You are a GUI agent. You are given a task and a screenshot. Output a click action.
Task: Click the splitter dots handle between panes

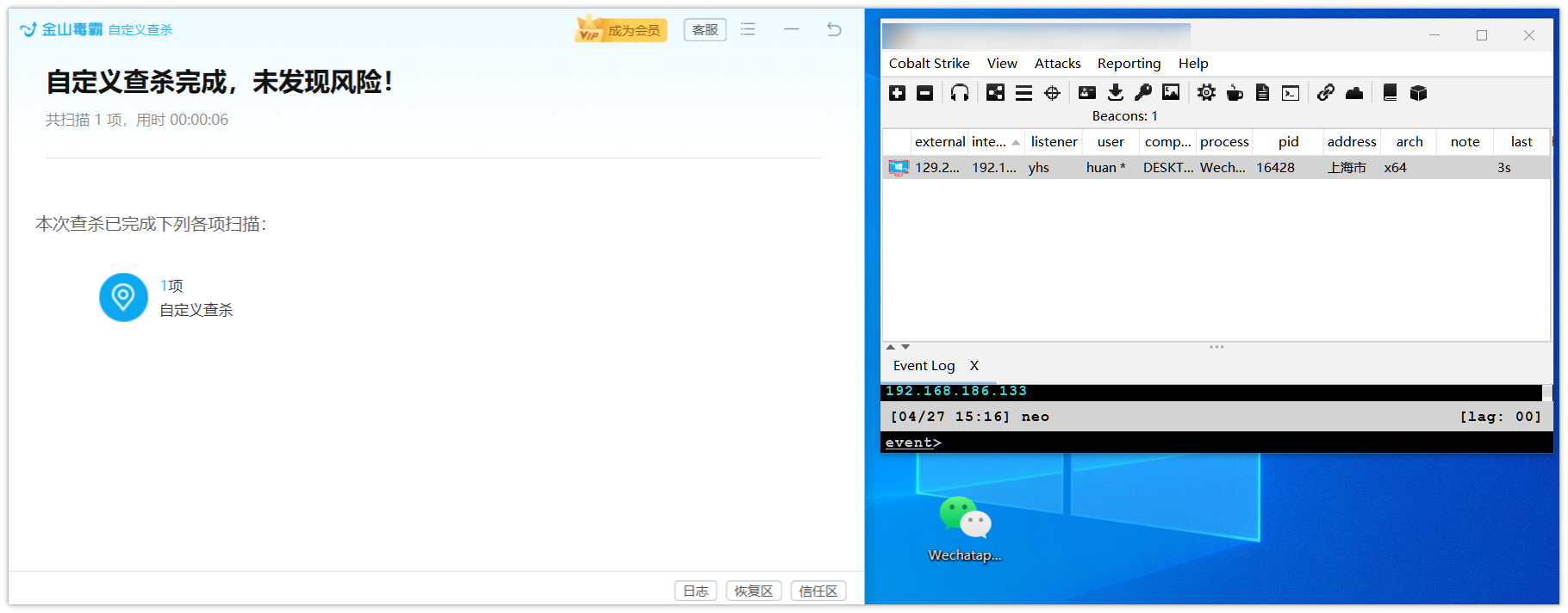click(1216, 347)
